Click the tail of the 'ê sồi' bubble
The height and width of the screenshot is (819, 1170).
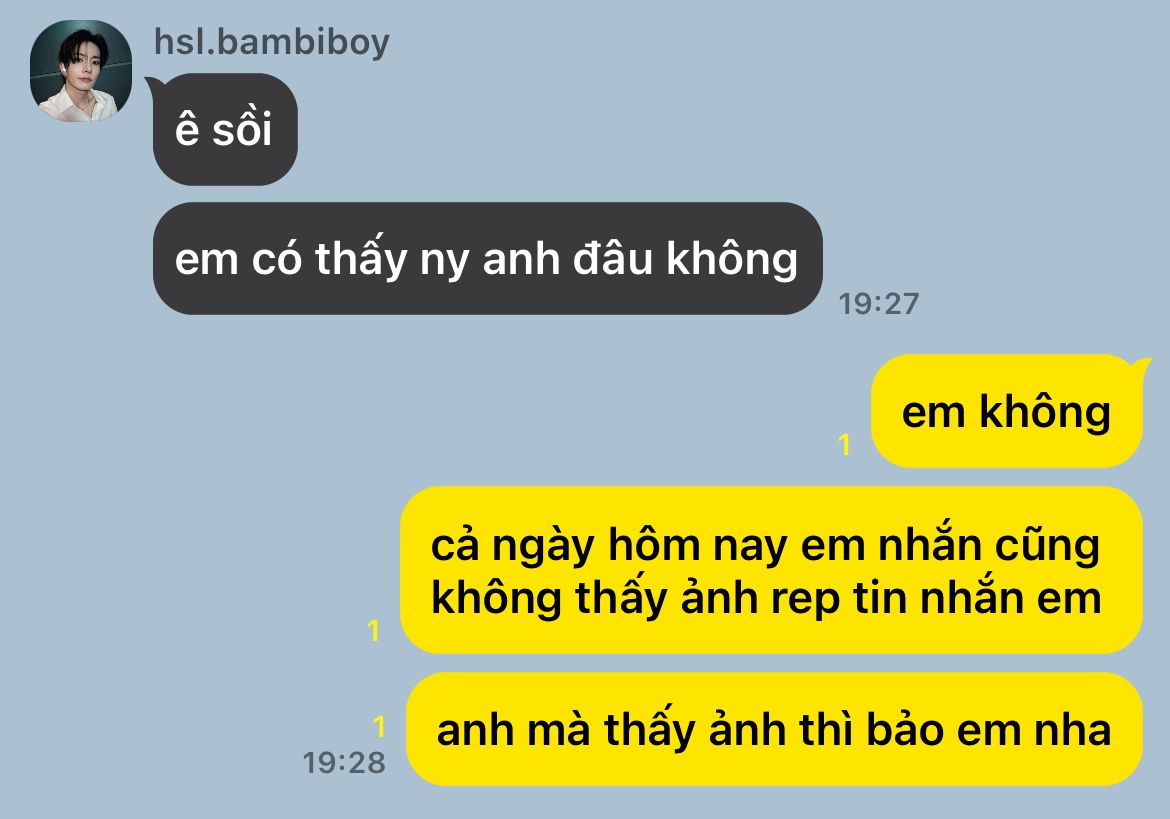pyautogui.click(x=151, y=84)
